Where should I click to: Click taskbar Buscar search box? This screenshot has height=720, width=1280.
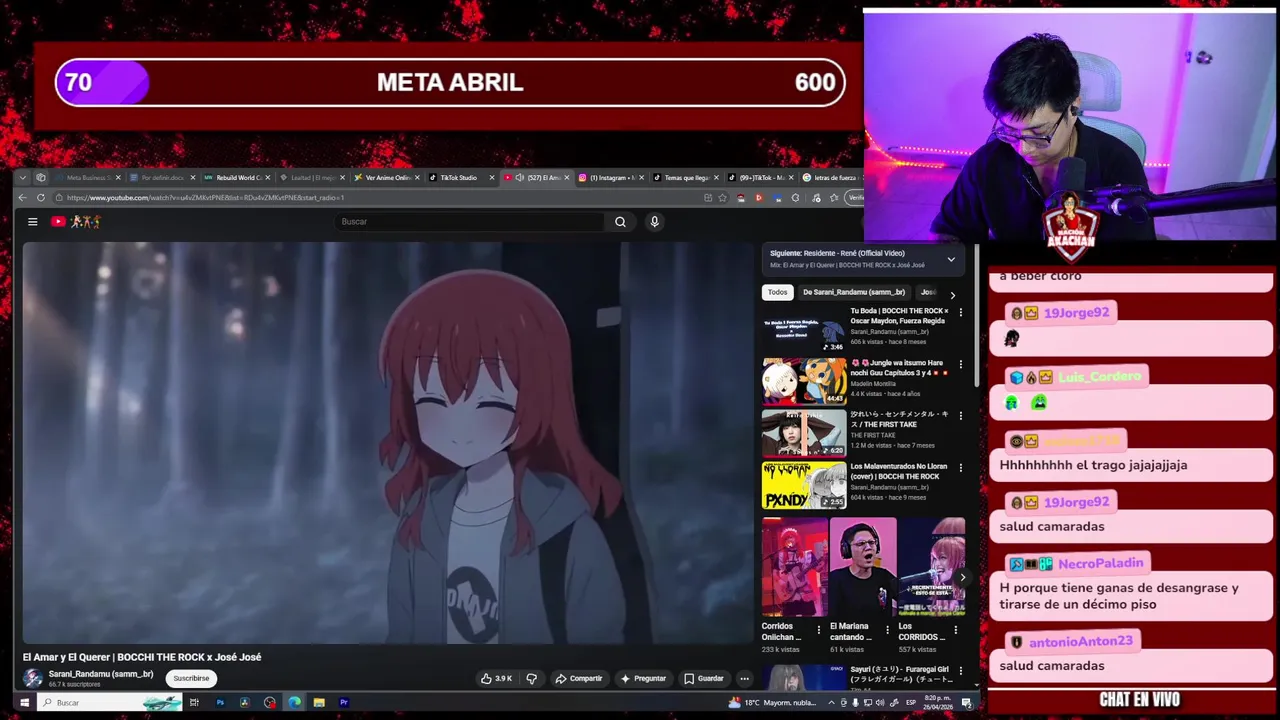coord(110,703)
